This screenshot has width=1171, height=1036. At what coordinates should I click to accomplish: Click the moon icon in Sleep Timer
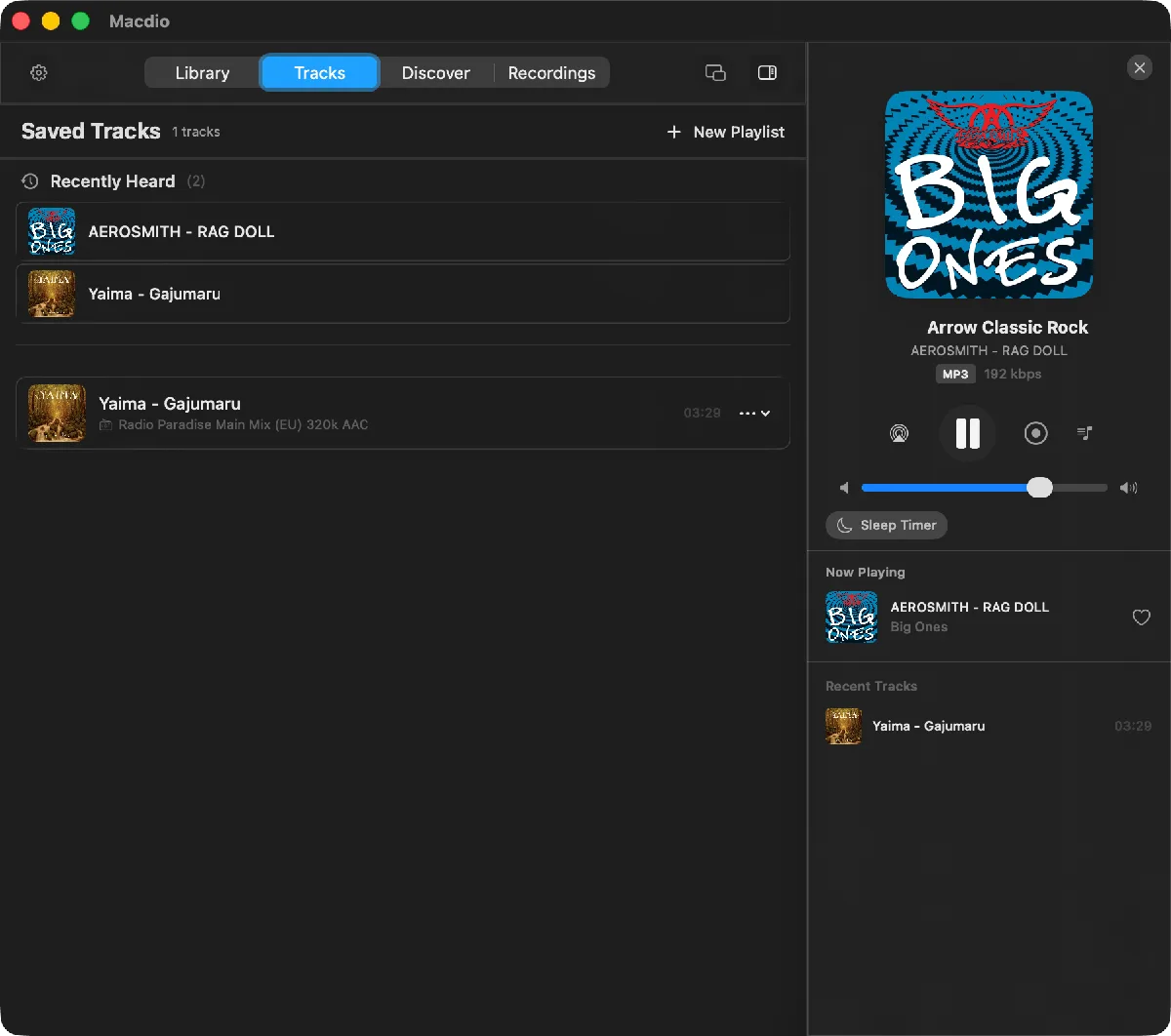[845, 525]
